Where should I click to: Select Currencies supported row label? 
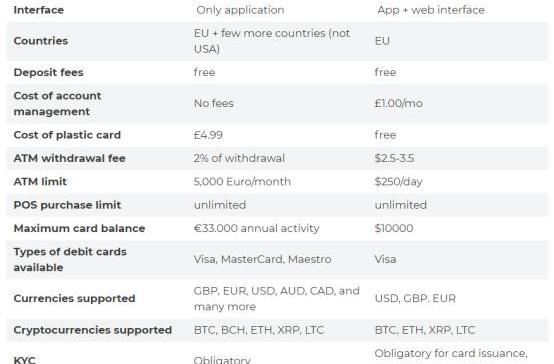(x=74, y=298)
